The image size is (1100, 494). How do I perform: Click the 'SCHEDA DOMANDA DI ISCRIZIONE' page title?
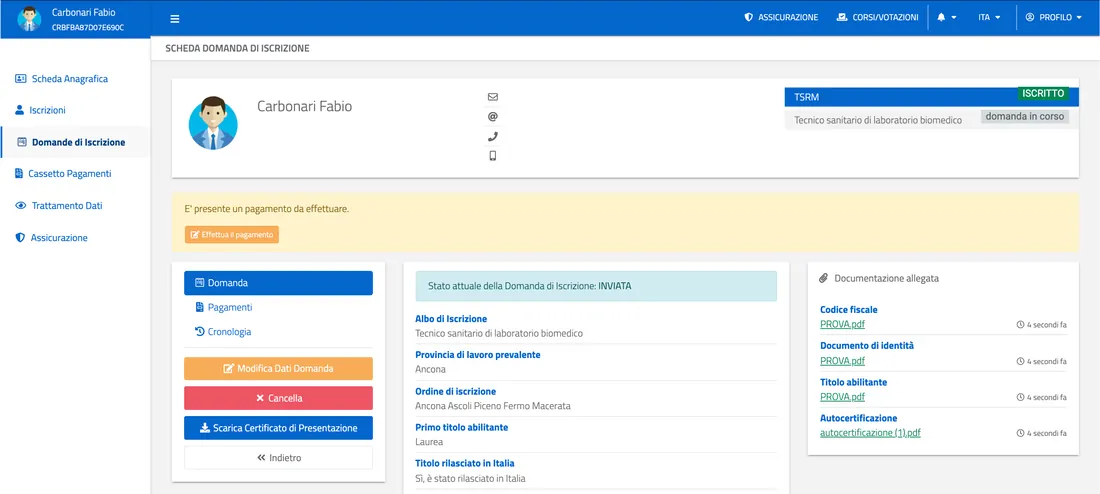point(237,49)
